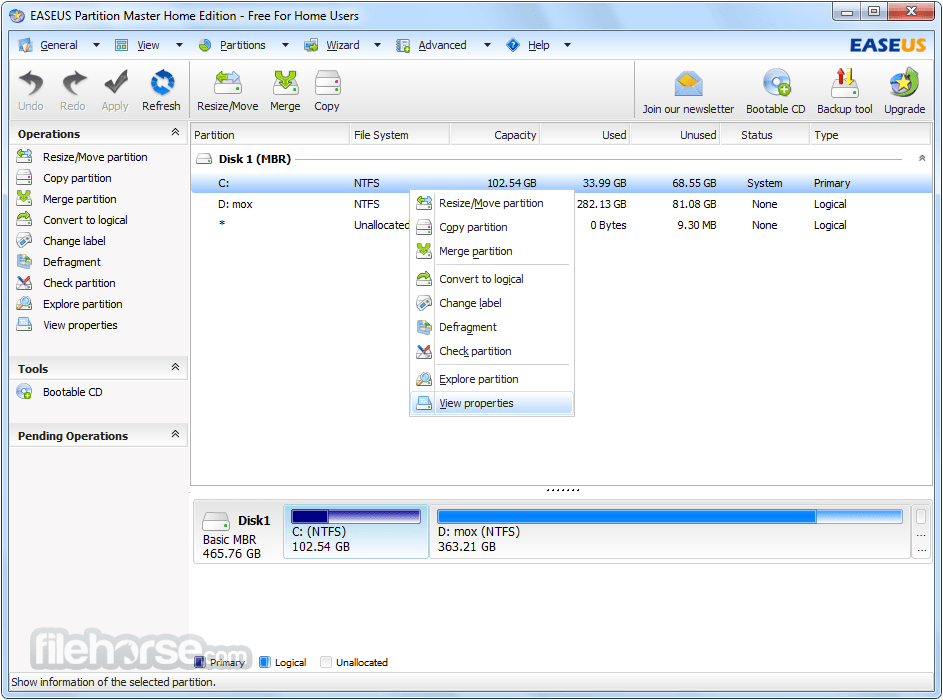Image resolution: width=943 pixels, height=700 pixels.
Task: Select Resize/Move partition in context menu
Action: click(x=492, y=203)
